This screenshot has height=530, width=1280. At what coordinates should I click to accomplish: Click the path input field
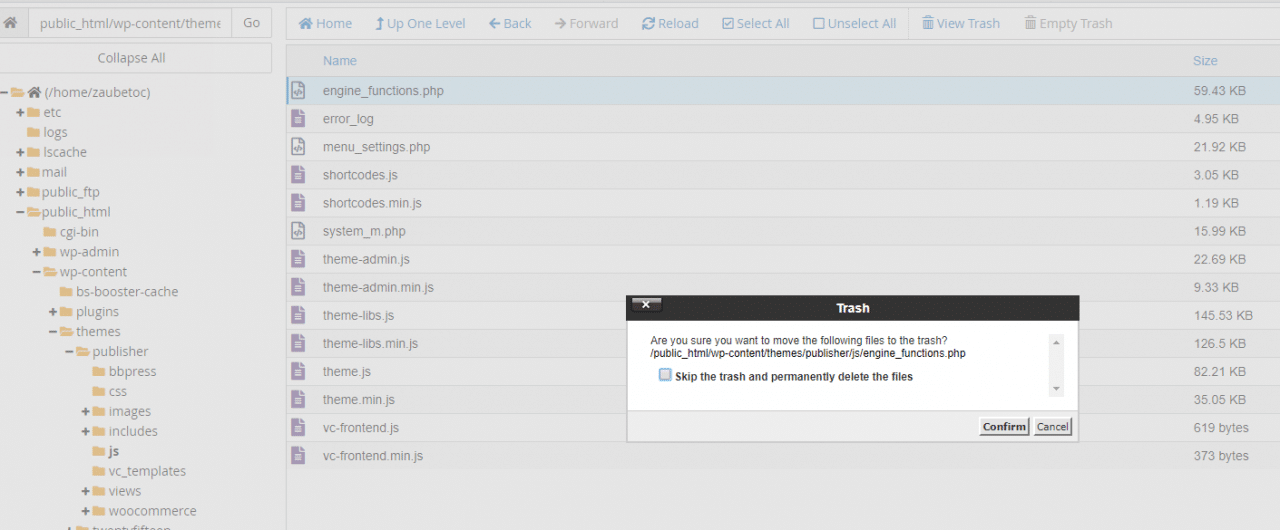(130, 23)
